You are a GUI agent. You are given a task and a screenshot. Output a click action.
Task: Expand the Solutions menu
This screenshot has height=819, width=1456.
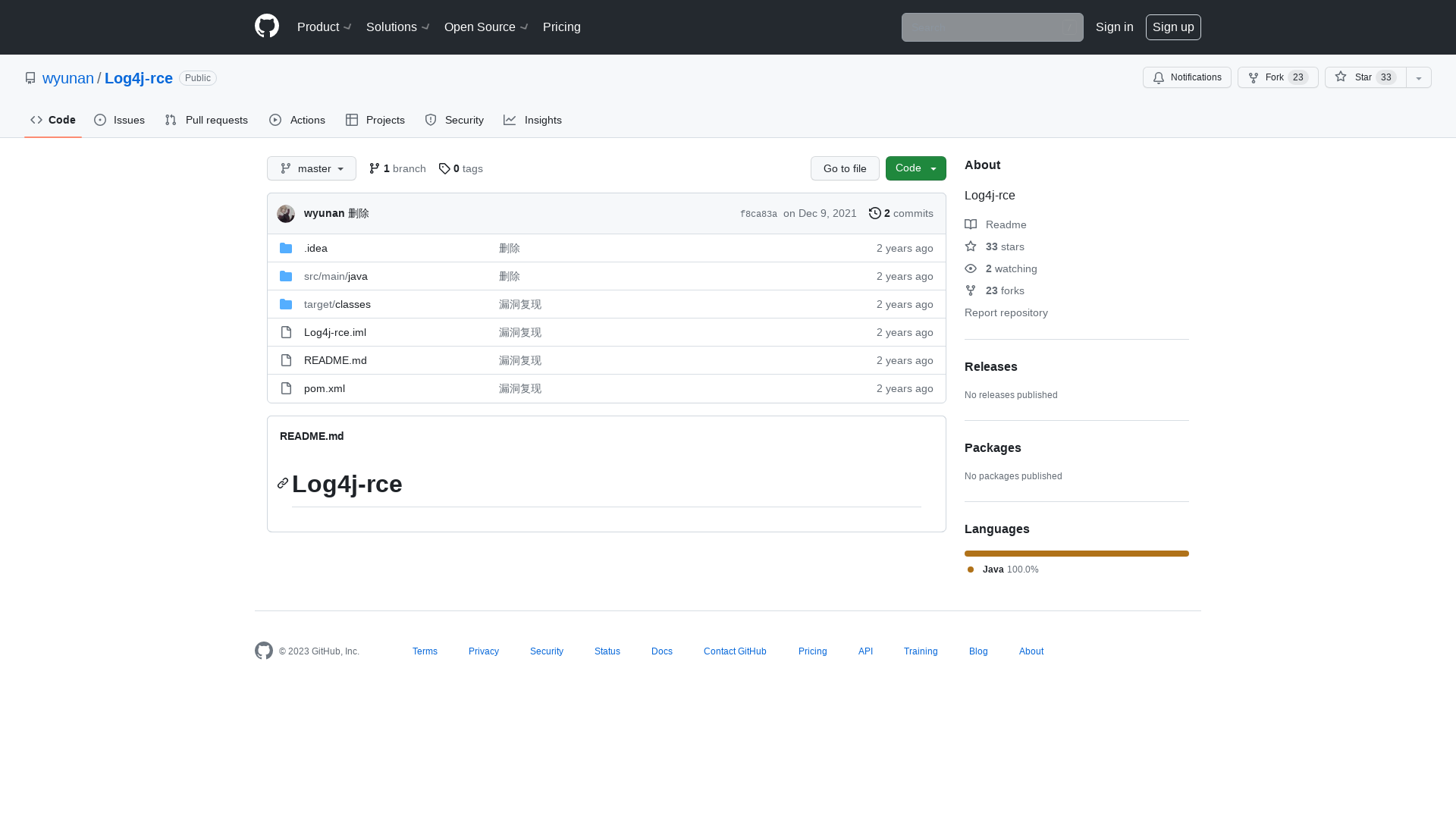(398, 27)
